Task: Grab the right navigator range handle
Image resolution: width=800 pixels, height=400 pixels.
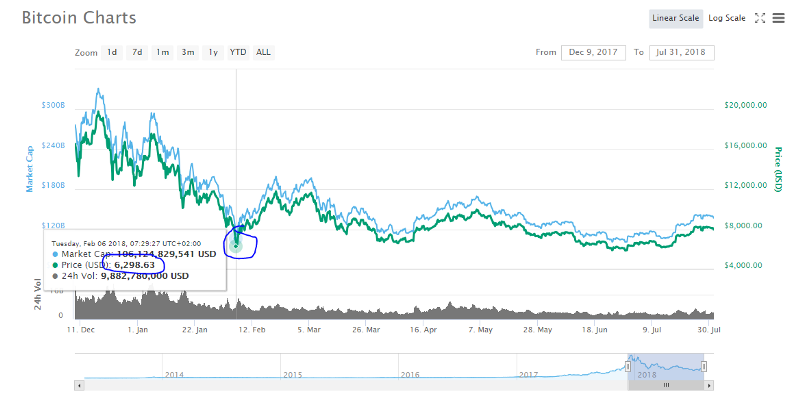Action: click(x=704, y=366)
